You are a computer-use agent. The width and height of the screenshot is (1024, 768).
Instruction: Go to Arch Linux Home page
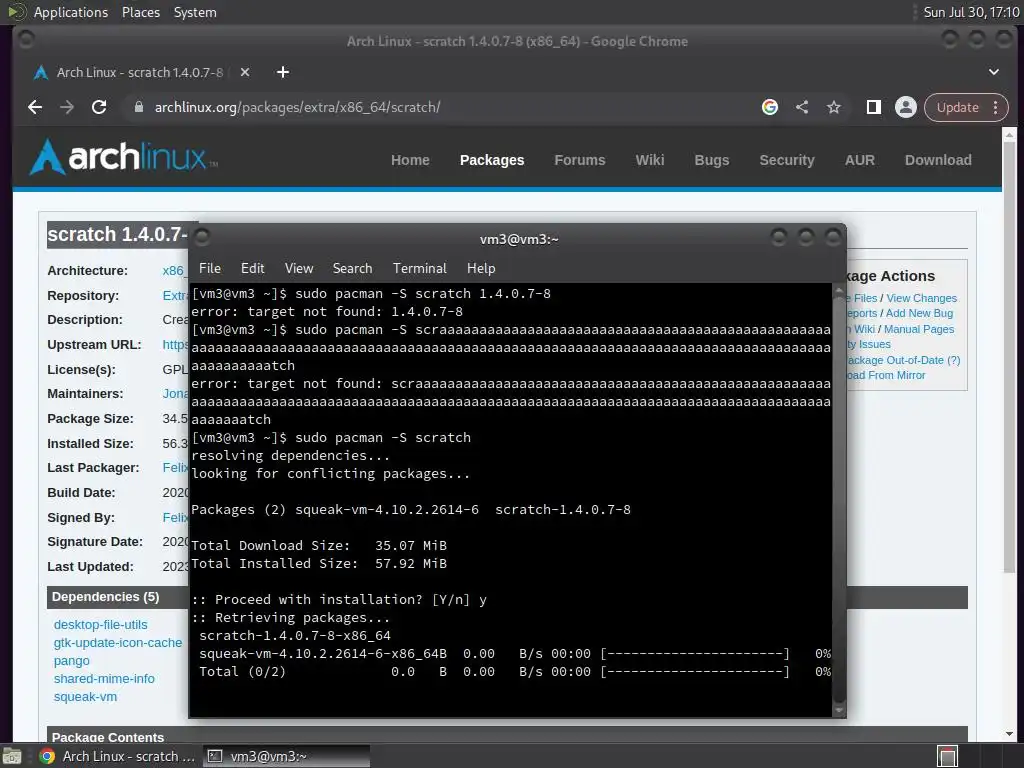pyautogui.click(x=410, y=160)
